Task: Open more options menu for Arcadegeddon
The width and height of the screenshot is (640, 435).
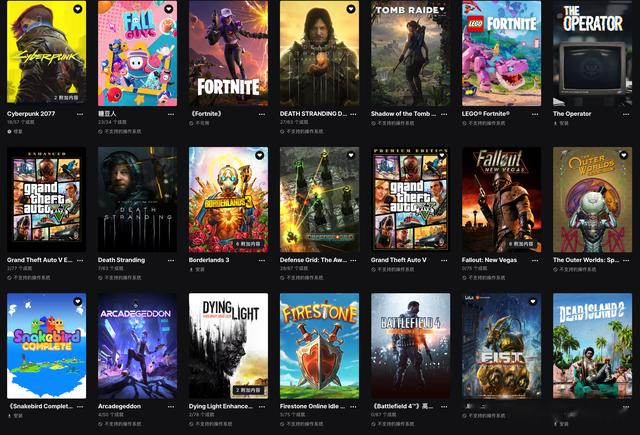Action: coord(171,407)
